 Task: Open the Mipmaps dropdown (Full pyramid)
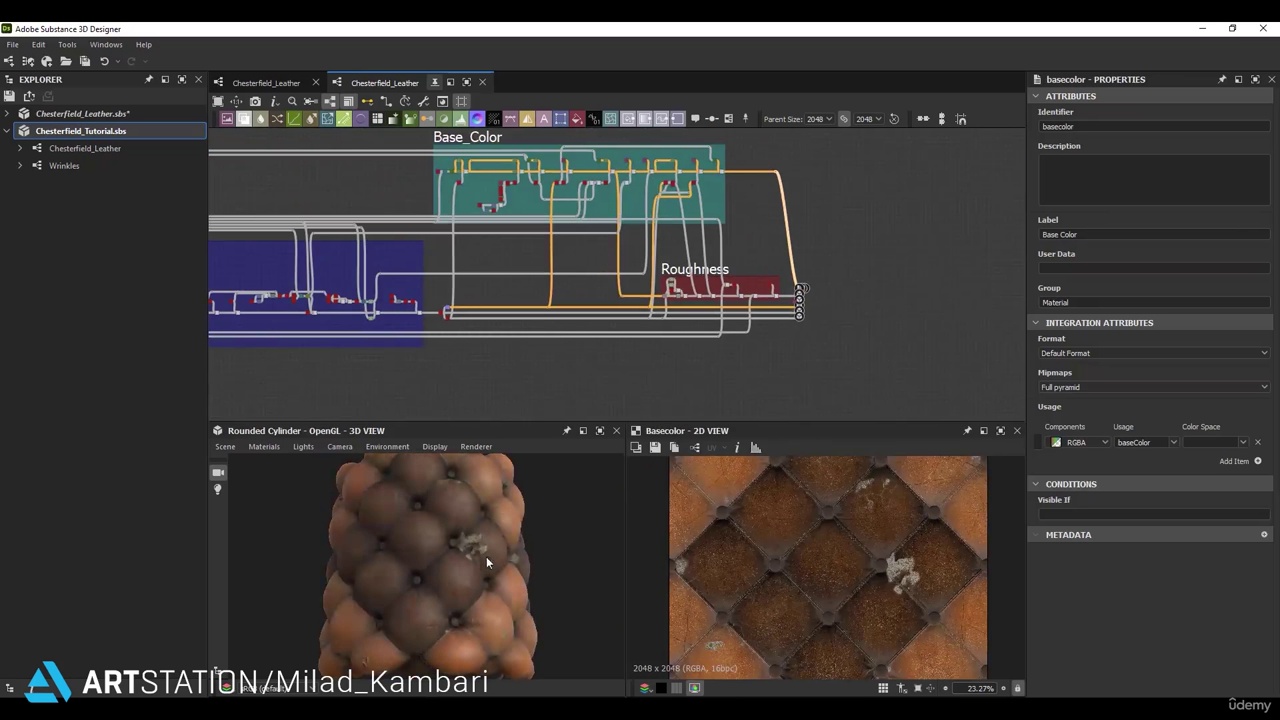click(1154, 387)
